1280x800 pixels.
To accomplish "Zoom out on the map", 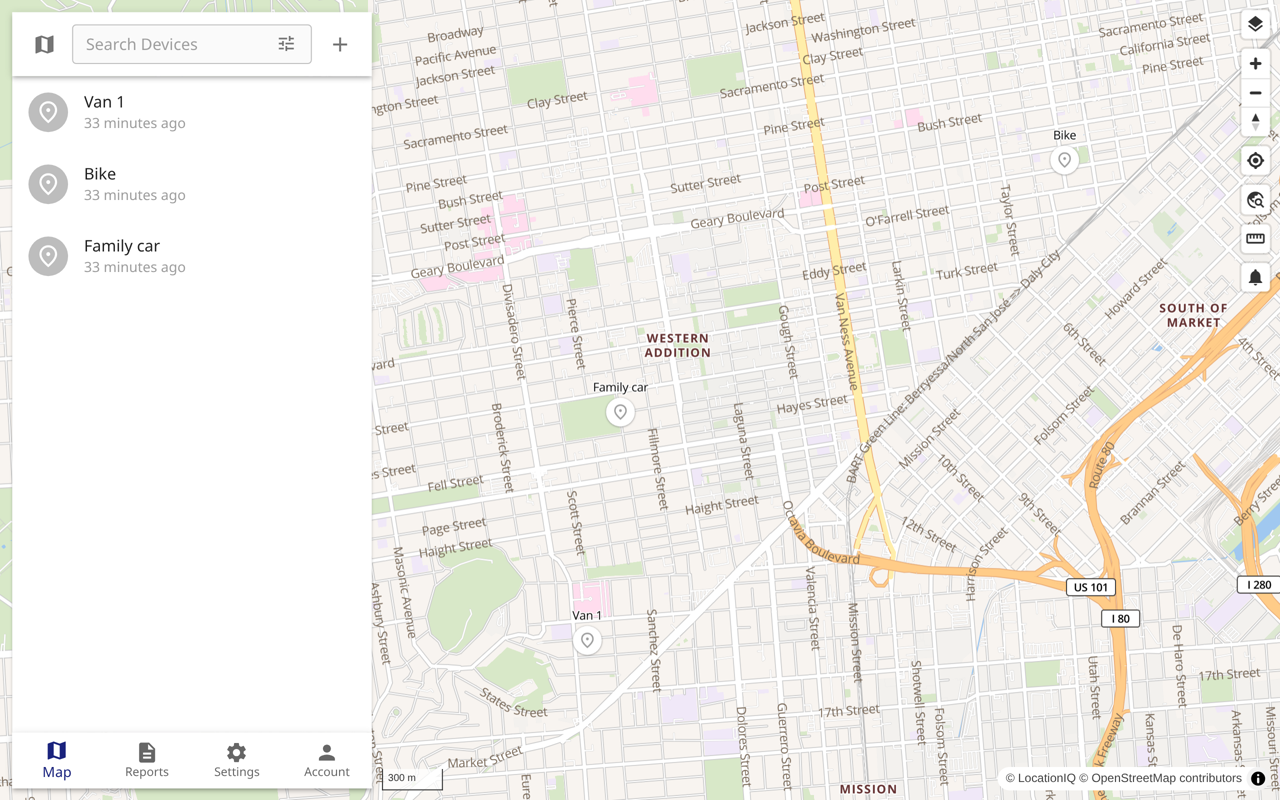I will pyautogui.click(x=1255, y=93).
